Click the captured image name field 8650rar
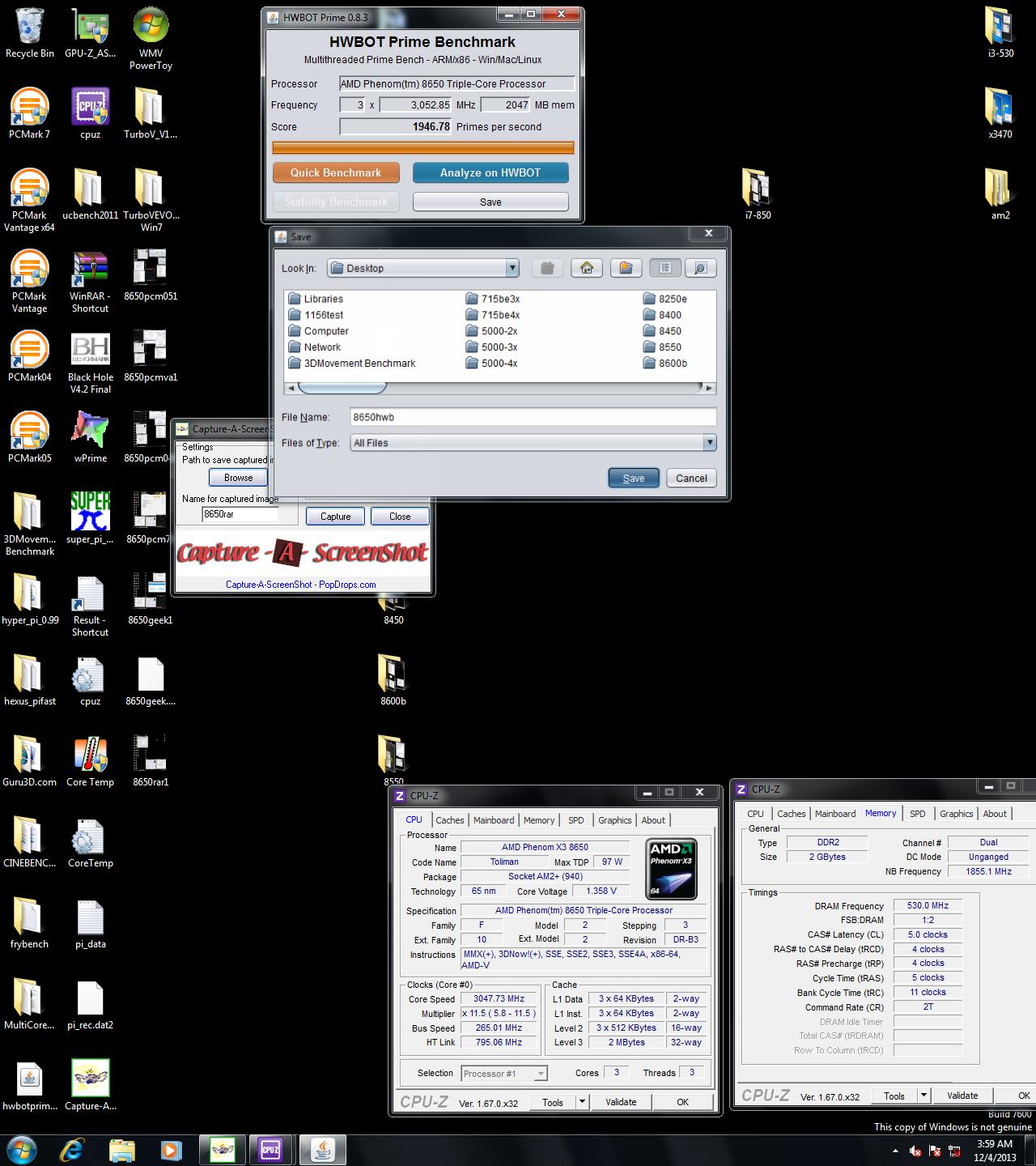1036x1166 pixels. [x=240, y=514]
